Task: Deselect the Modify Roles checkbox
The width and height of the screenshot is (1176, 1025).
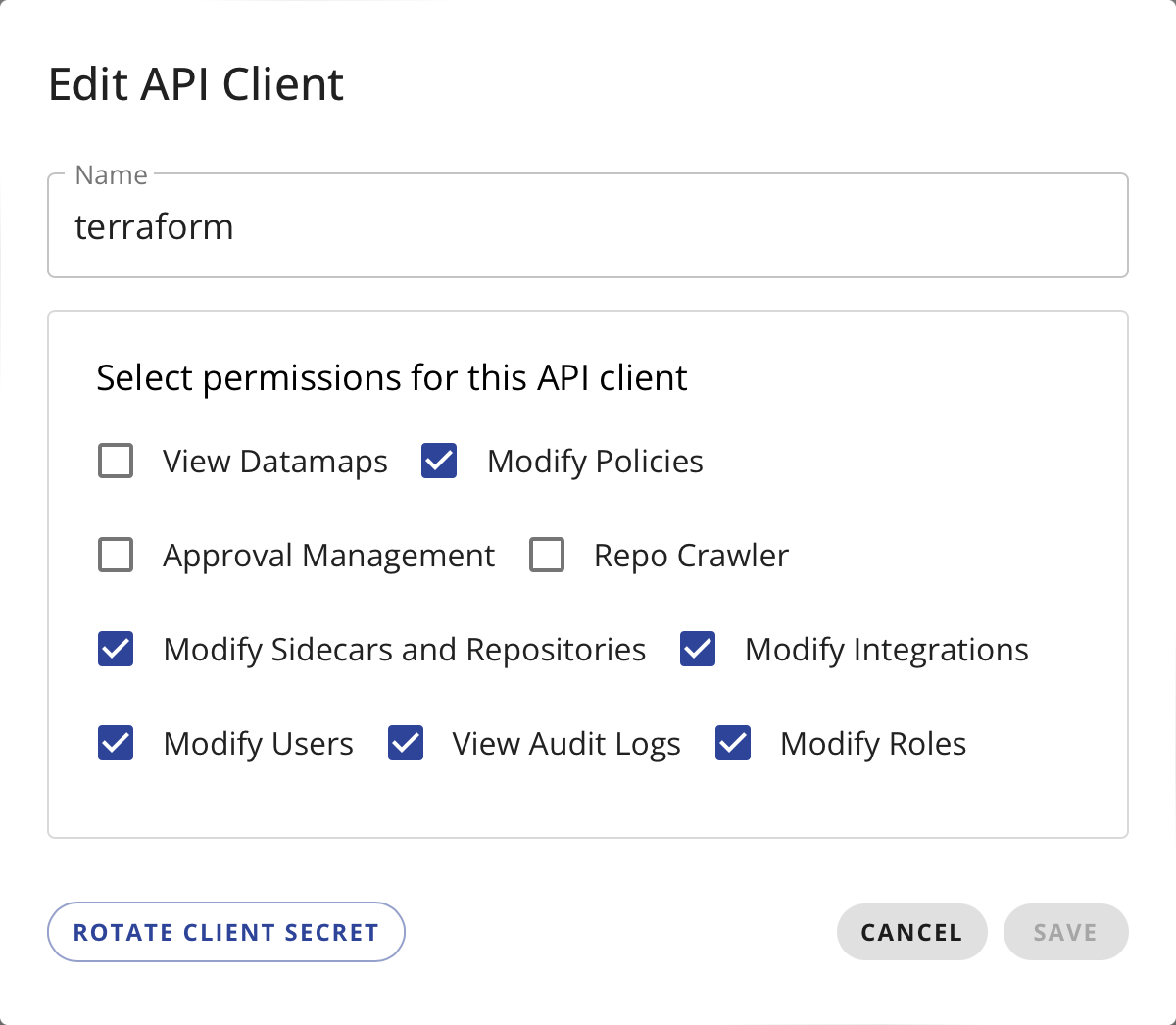Action: pyautogui.click(x=733, y=743)
